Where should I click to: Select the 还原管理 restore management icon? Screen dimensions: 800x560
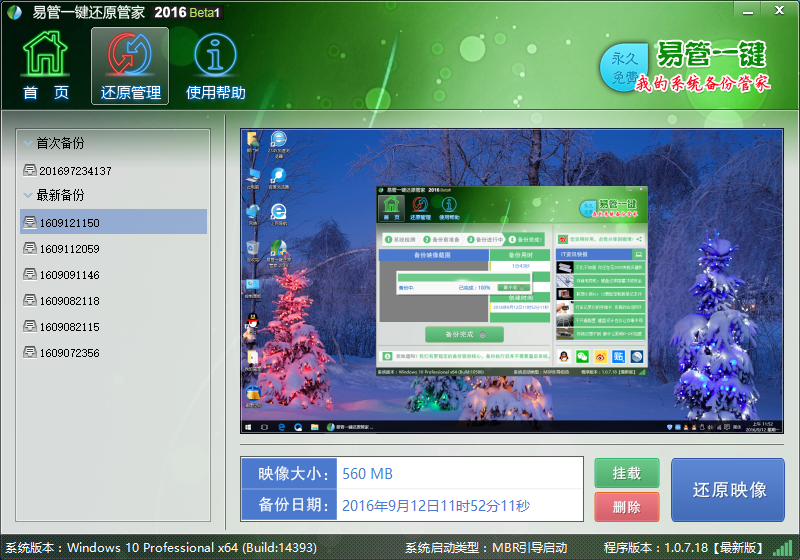pos(130,66)
